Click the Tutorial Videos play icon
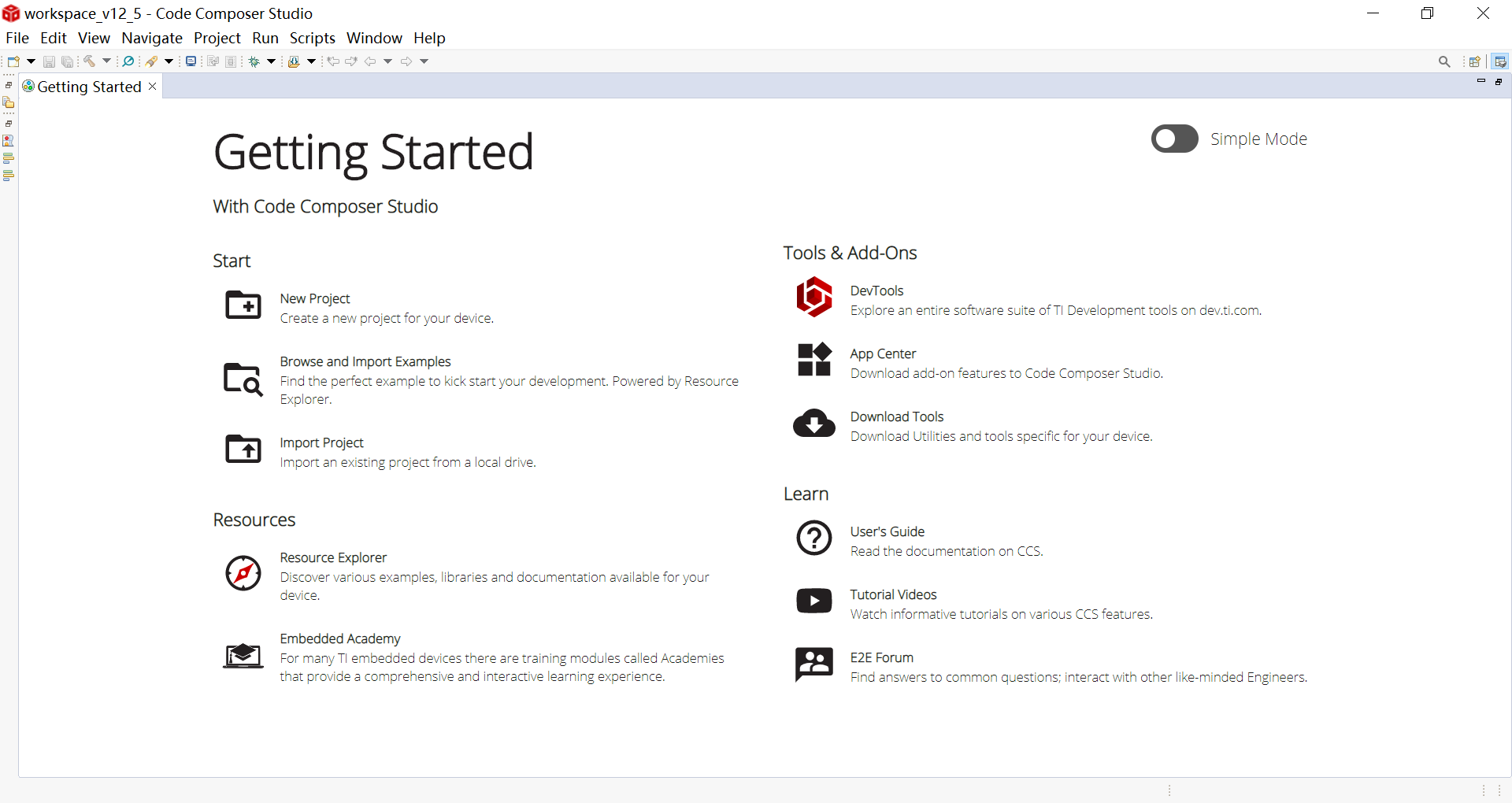Image resolution: width=1512 pixels, height=803 pixels. 814,601
